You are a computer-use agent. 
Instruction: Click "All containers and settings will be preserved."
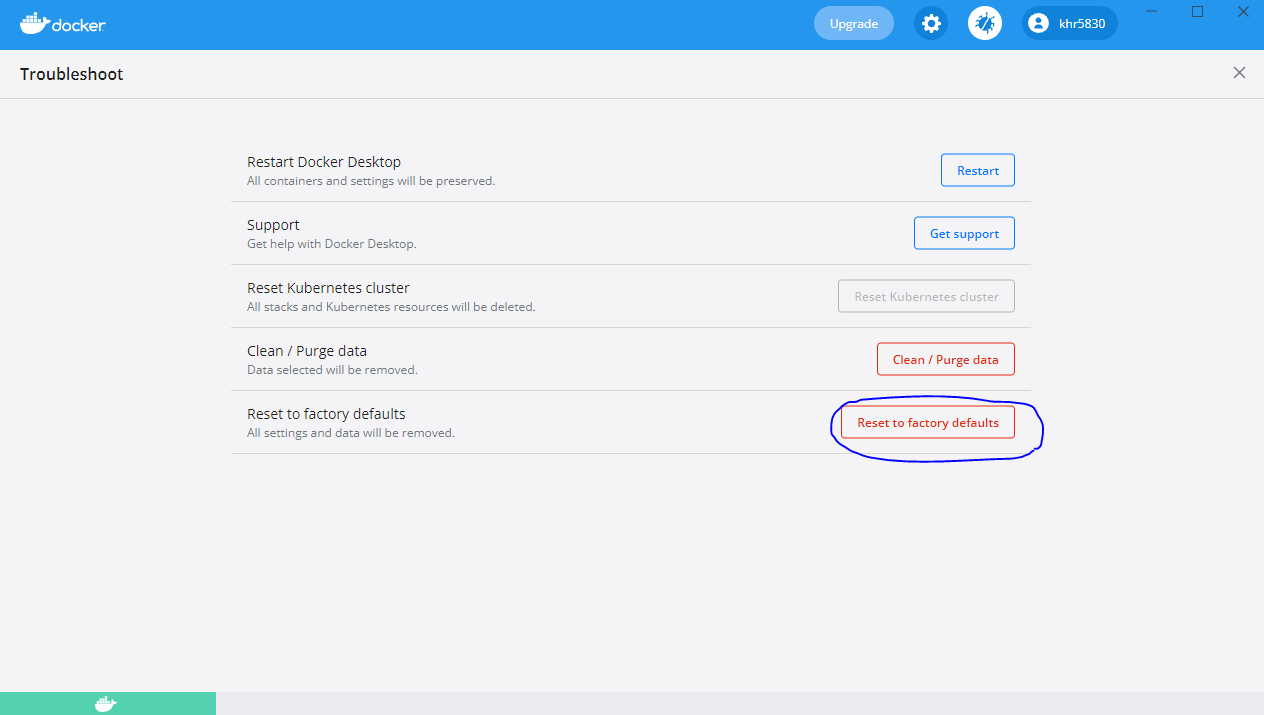coord(371,181)
